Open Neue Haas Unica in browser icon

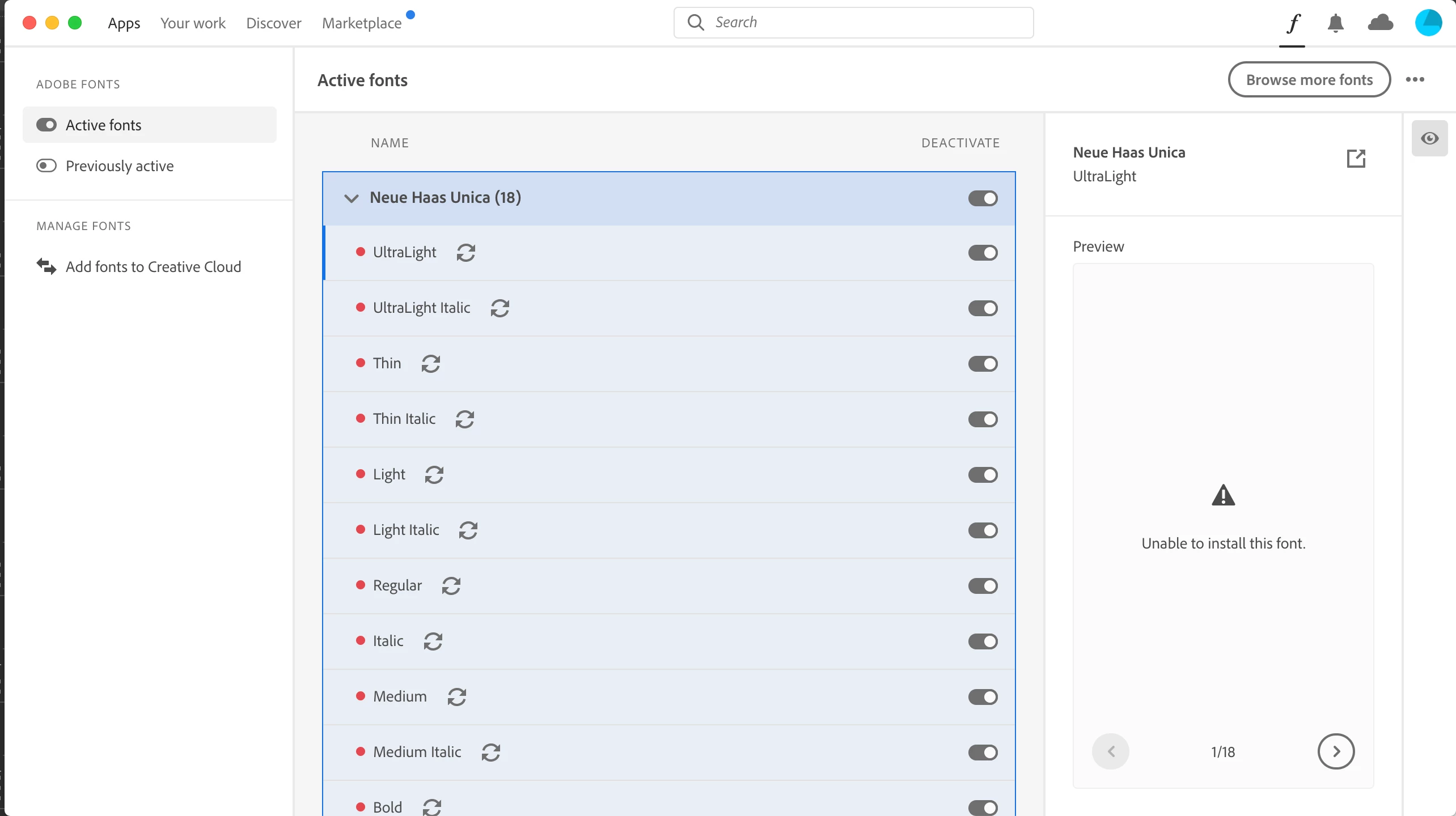click(x=1356, y=159)
